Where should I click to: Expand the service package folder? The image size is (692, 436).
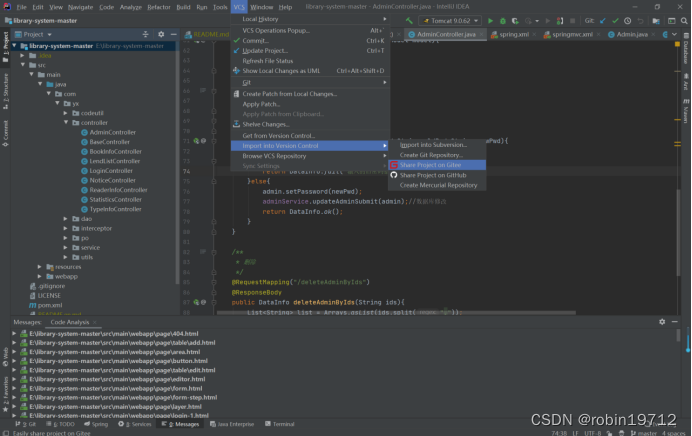click(x=66, y=248)
